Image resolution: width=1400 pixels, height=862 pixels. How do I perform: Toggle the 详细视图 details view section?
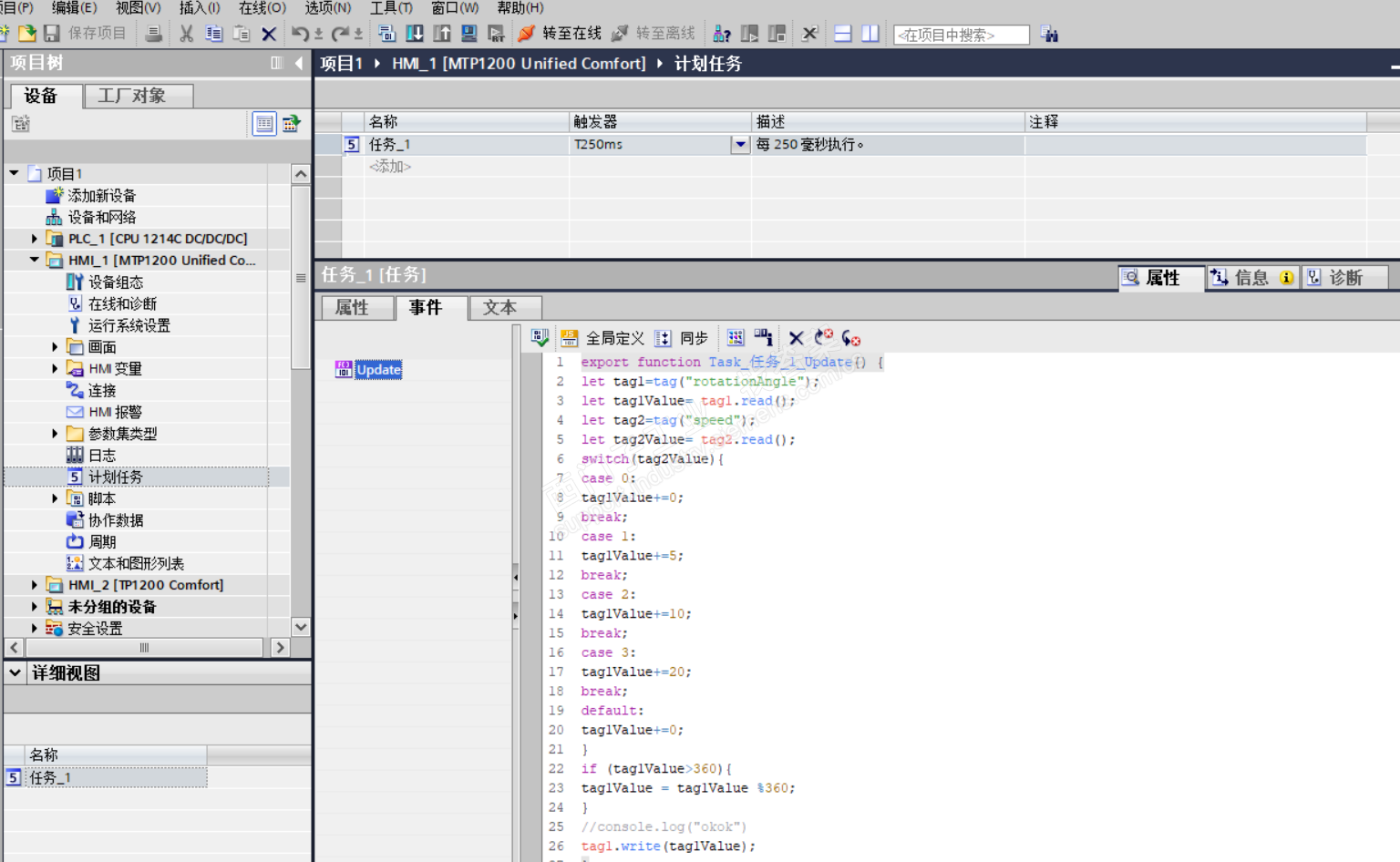click(15, 672)
